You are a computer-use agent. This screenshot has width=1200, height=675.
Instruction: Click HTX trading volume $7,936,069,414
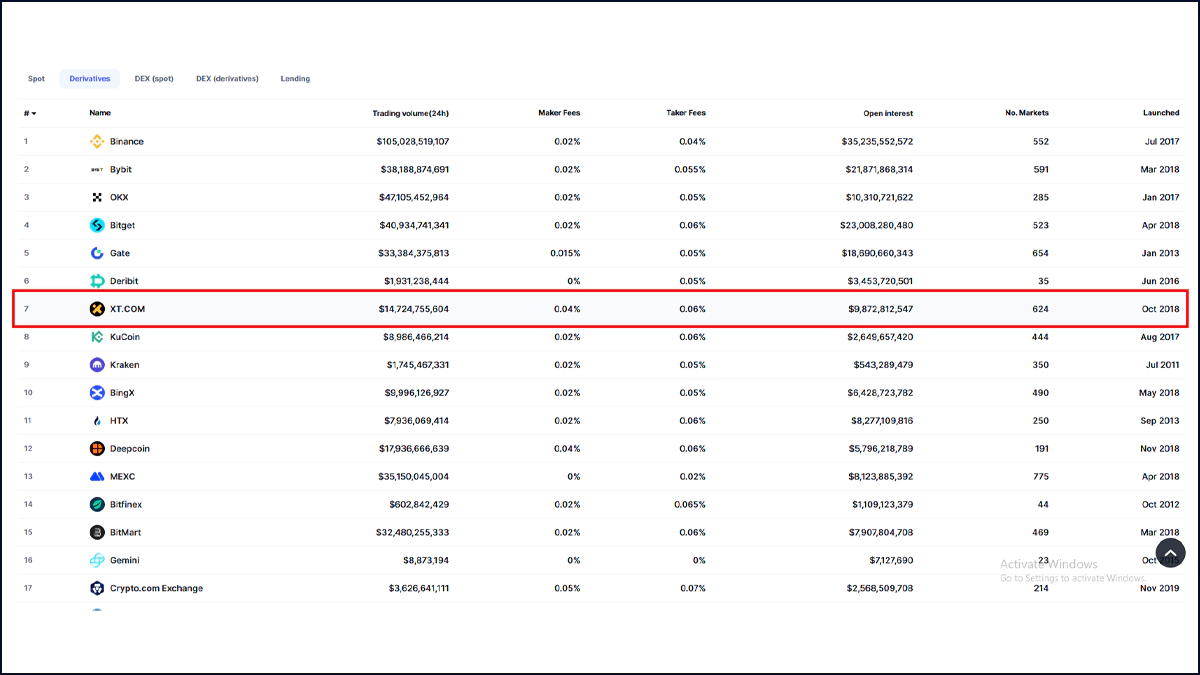417,421
